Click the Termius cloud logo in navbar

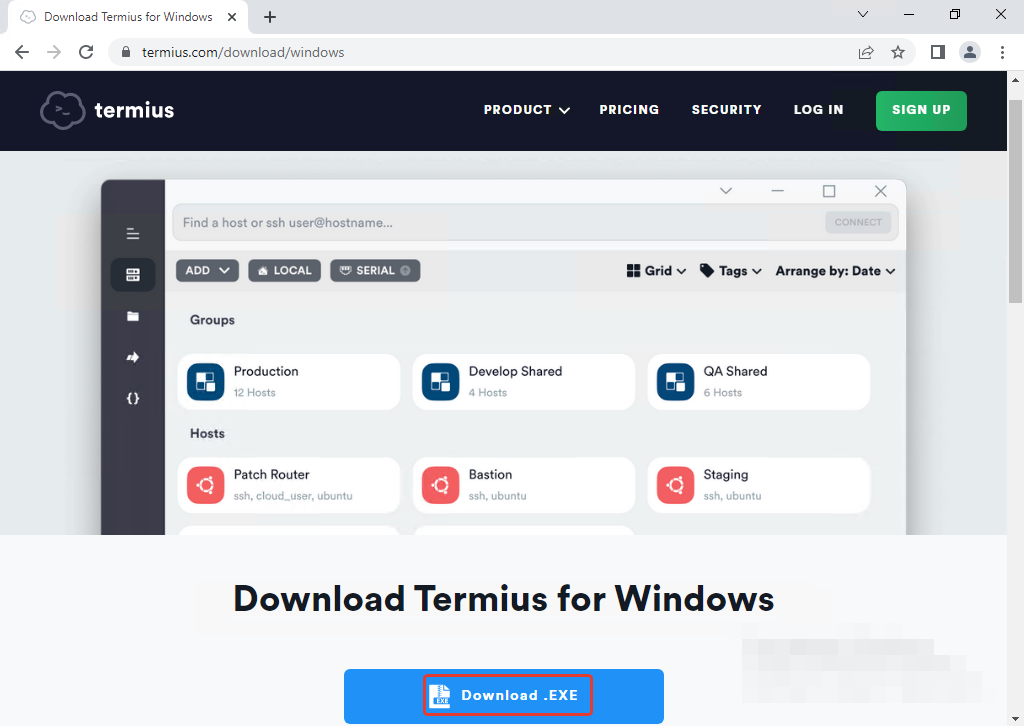pyautogui.click(x=62, y=110)
